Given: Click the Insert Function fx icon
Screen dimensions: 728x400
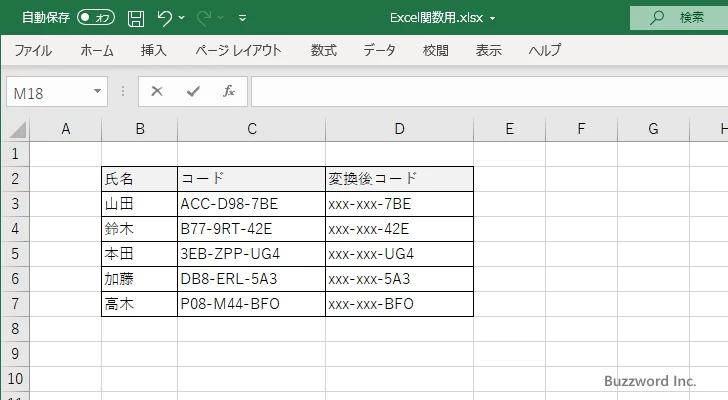Looking at the screenshot, I should [228, 91].
